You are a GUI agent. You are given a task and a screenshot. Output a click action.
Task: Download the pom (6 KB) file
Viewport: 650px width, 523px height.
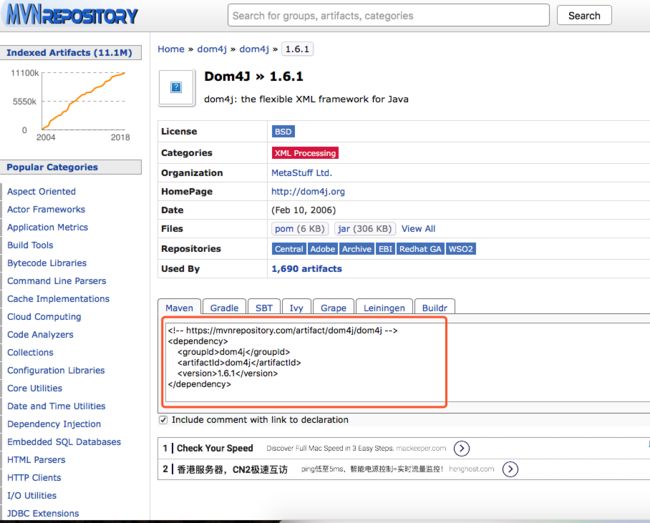pyautogui.click(x=300, y=229)
